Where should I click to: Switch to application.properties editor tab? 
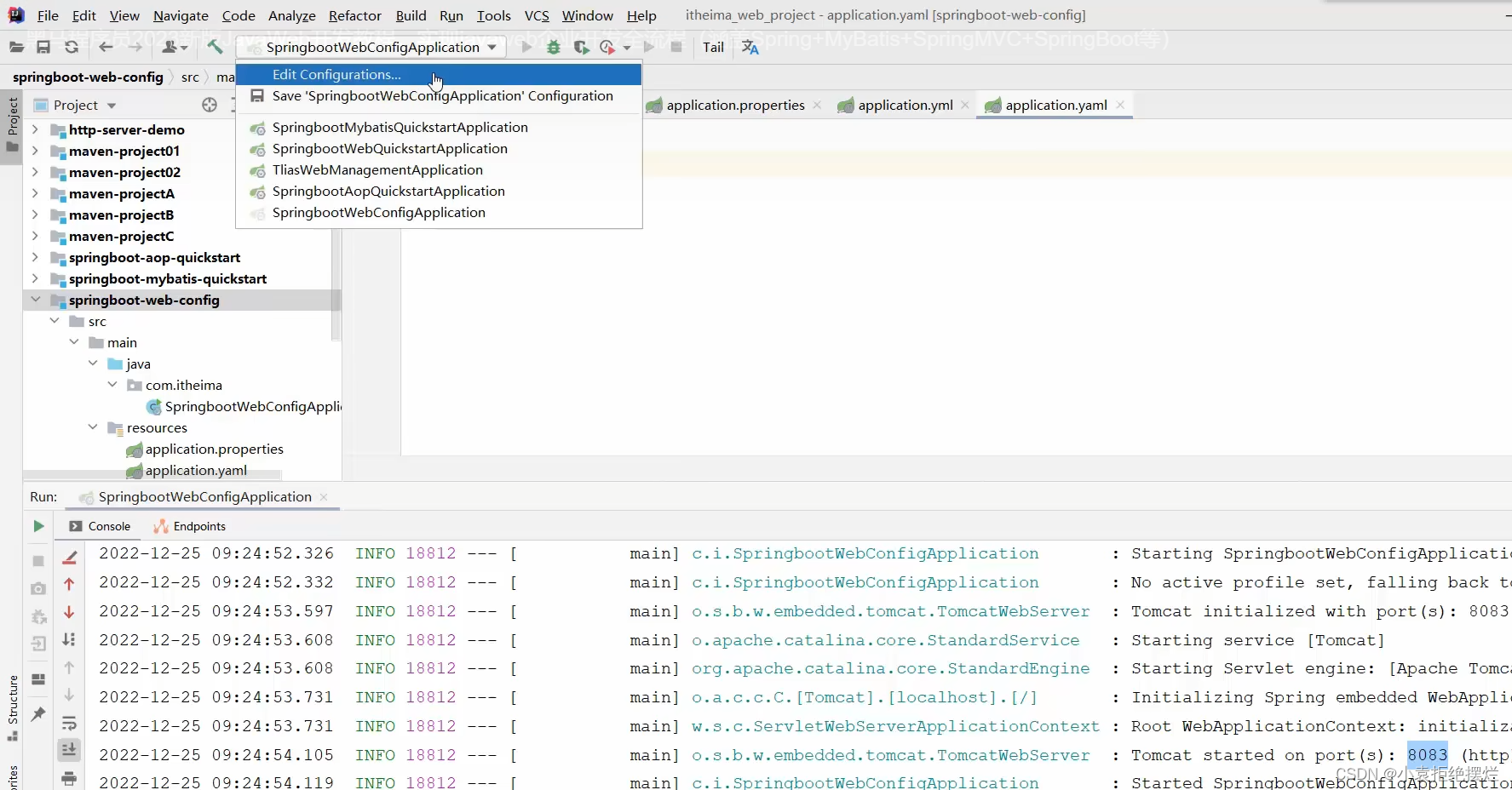pyautogui.click(x=735, y=105)
